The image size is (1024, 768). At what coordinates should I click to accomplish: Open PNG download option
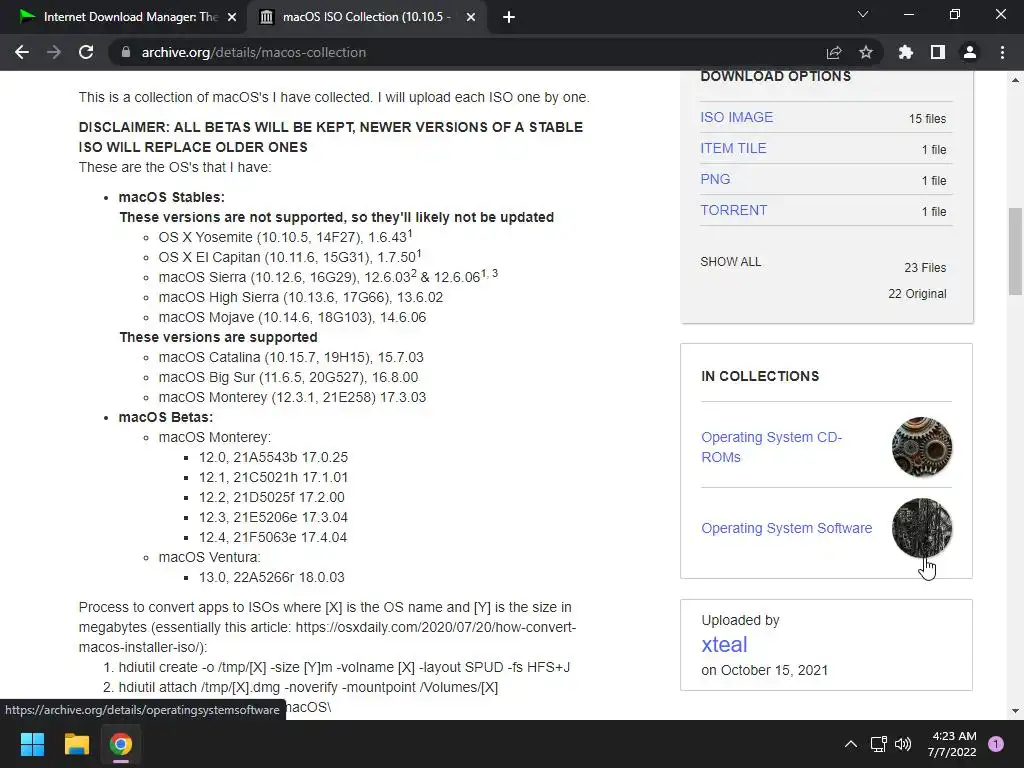click(x=715, y=179)
